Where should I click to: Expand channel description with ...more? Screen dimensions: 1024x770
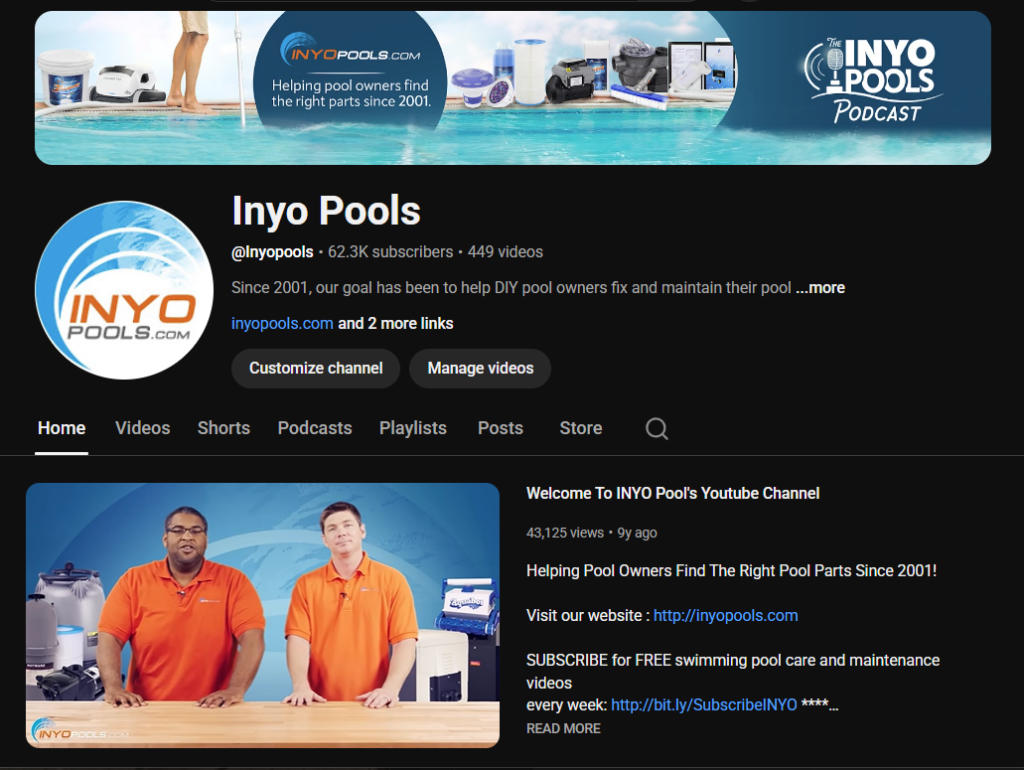tap(820, 288)
